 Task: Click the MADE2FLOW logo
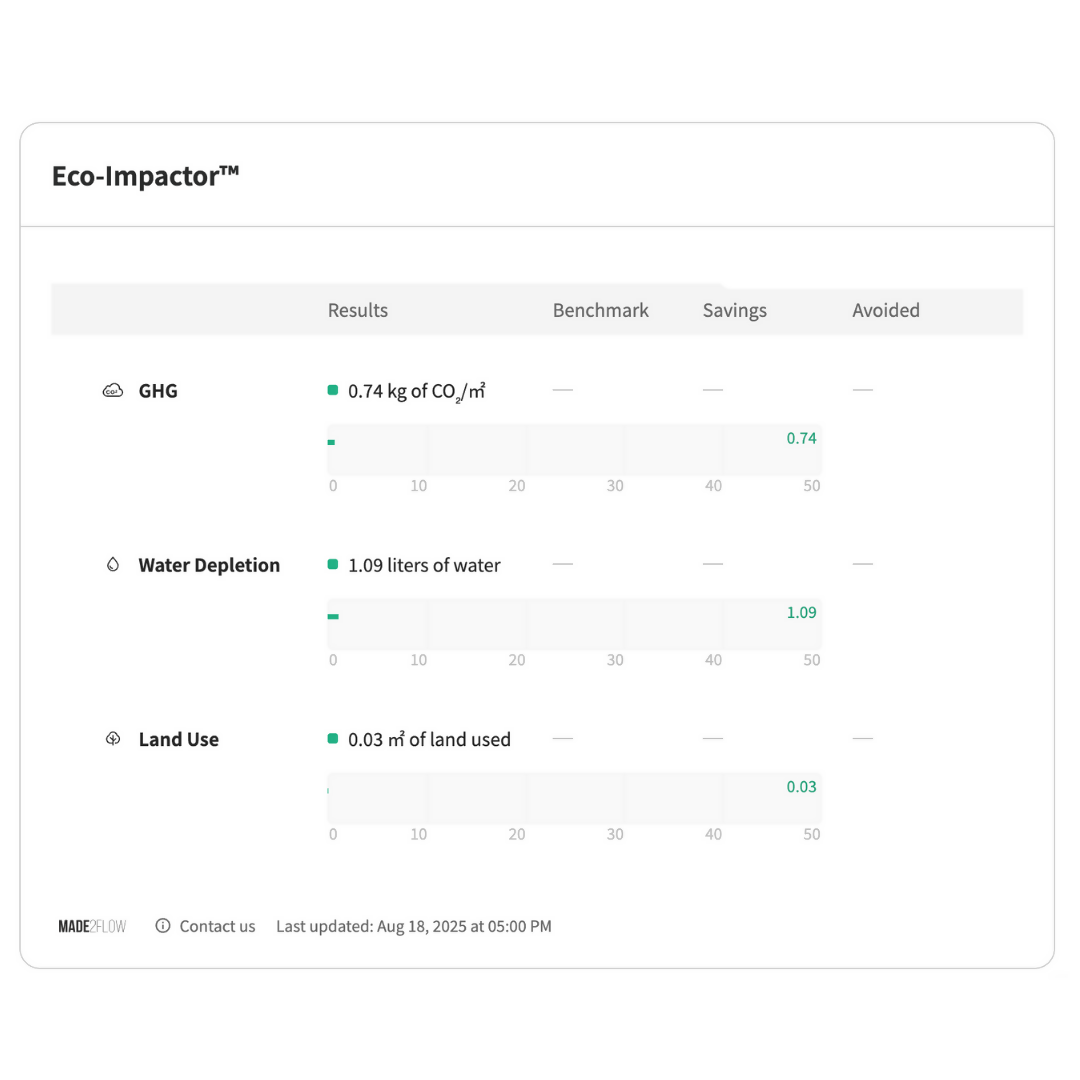pyautogui.click(x=92, y=926)
